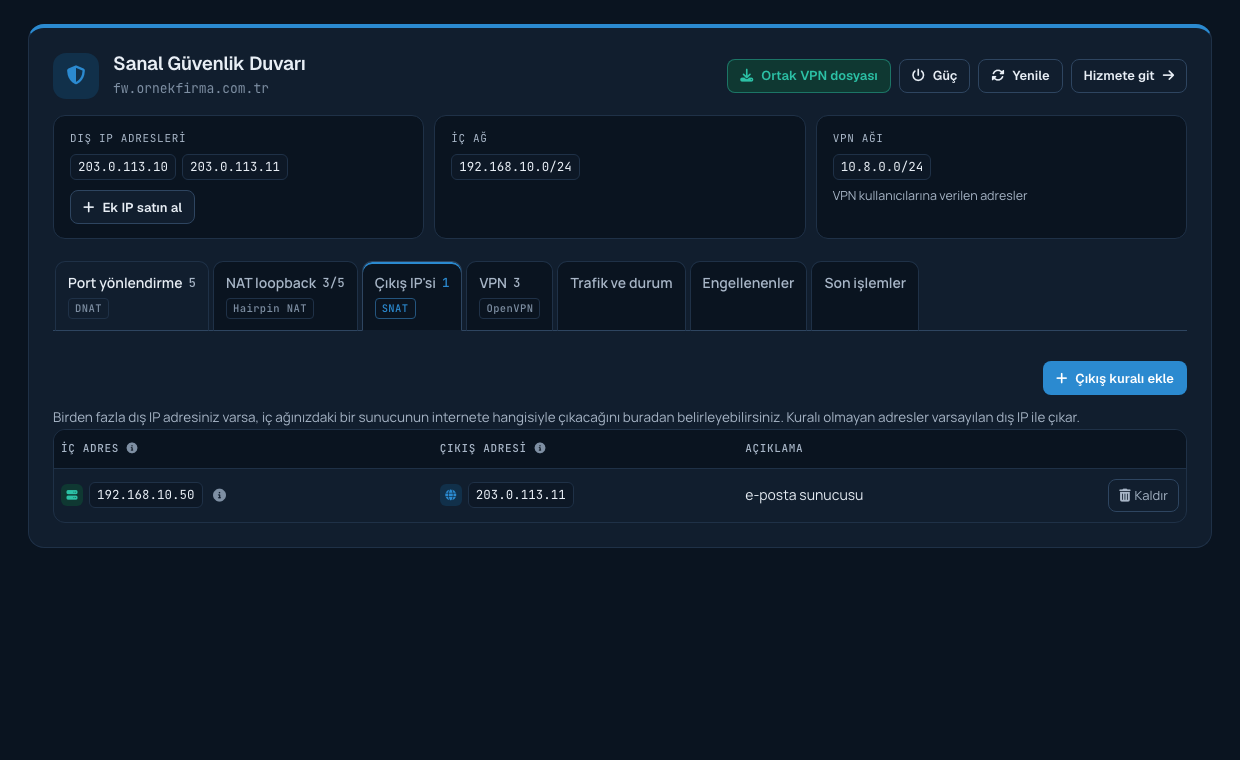Click external IP chip 203.0.113.11 in DIŞ IP ADRESLERİ
1240x760 pixels.
coord(235,167)
